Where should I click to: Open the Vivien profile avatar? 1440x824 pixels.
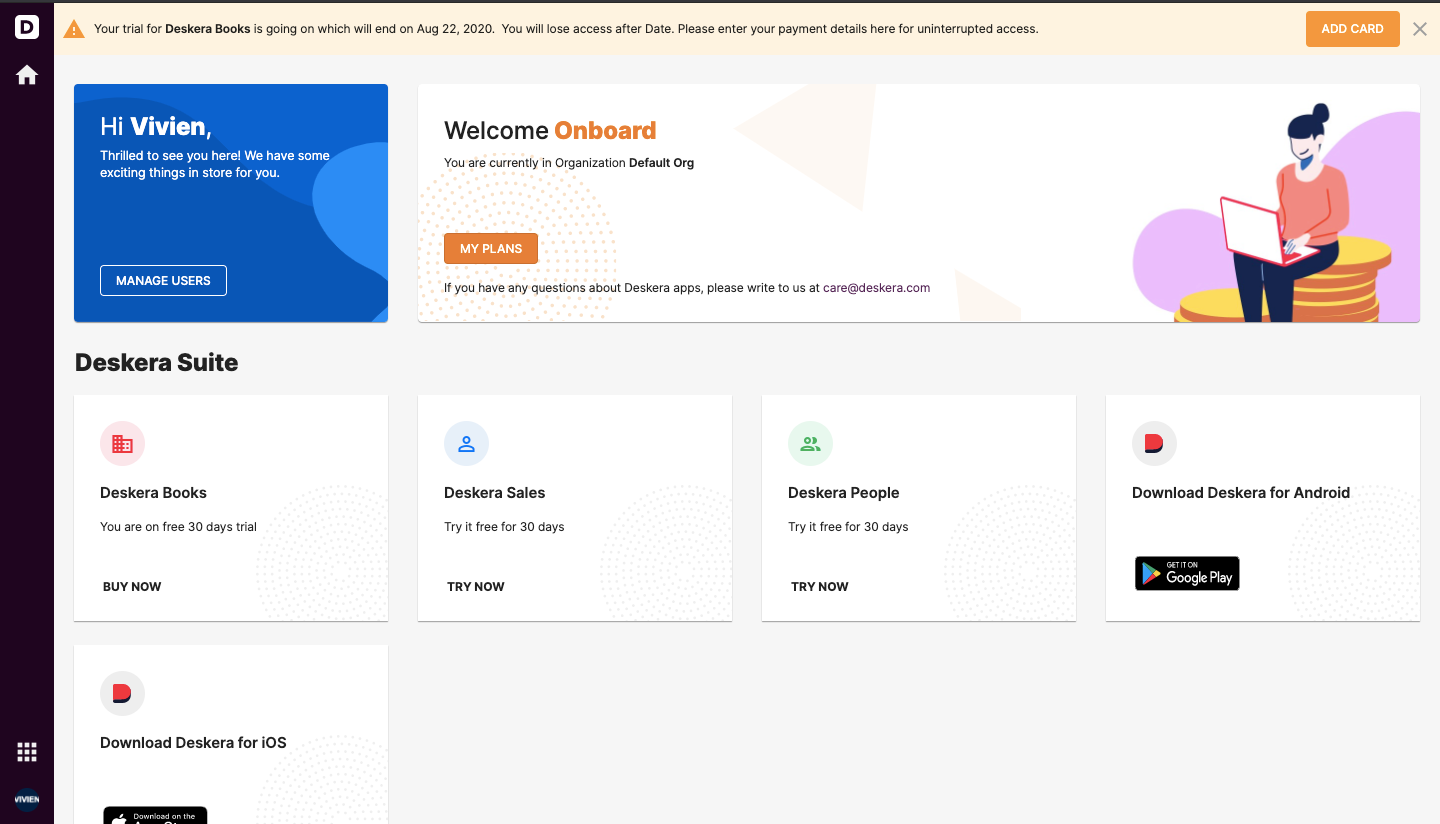point(27,799)
